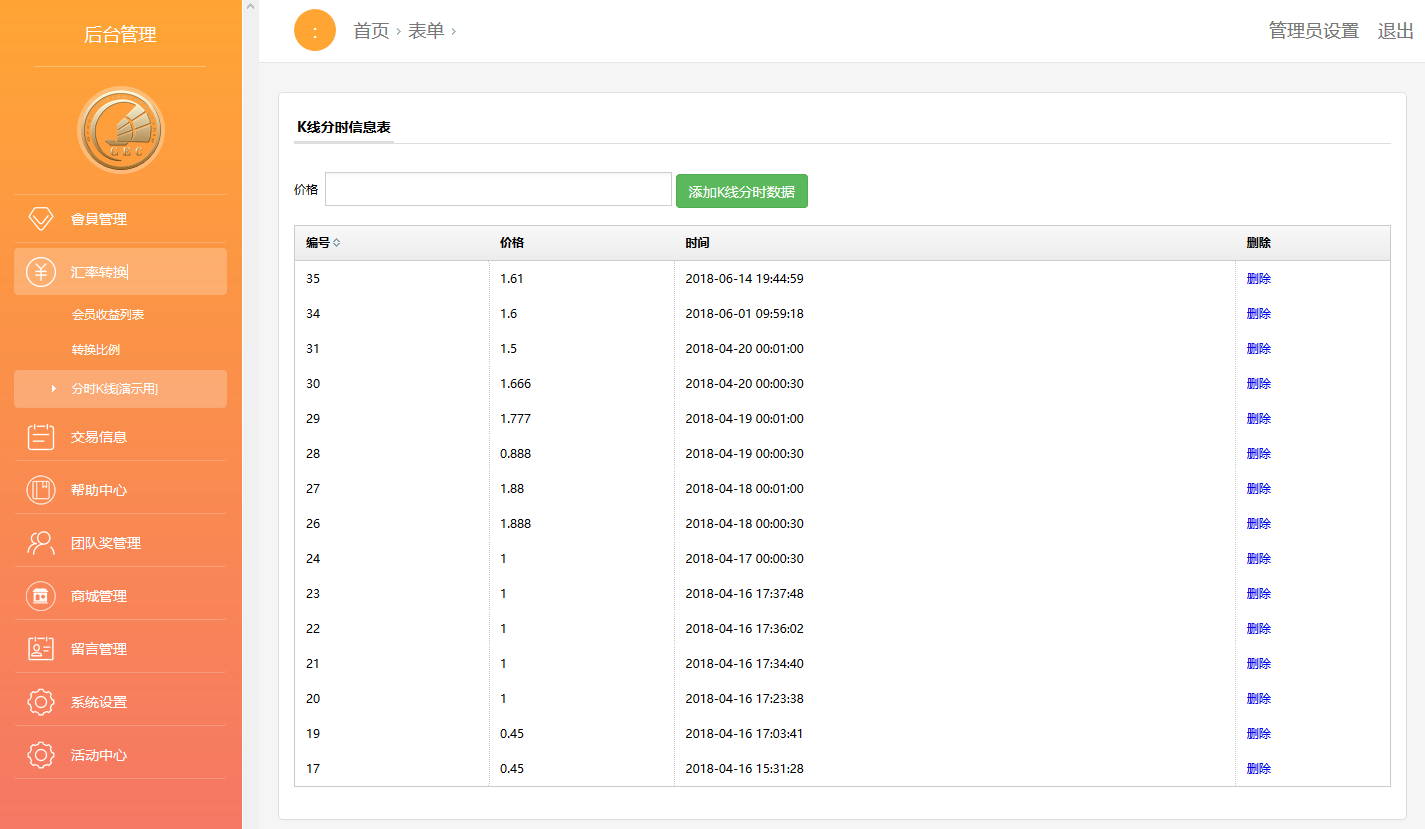Click 添加K线分时数据 green button
Screen dimensions: 1425x829
(x=741, y=191)
